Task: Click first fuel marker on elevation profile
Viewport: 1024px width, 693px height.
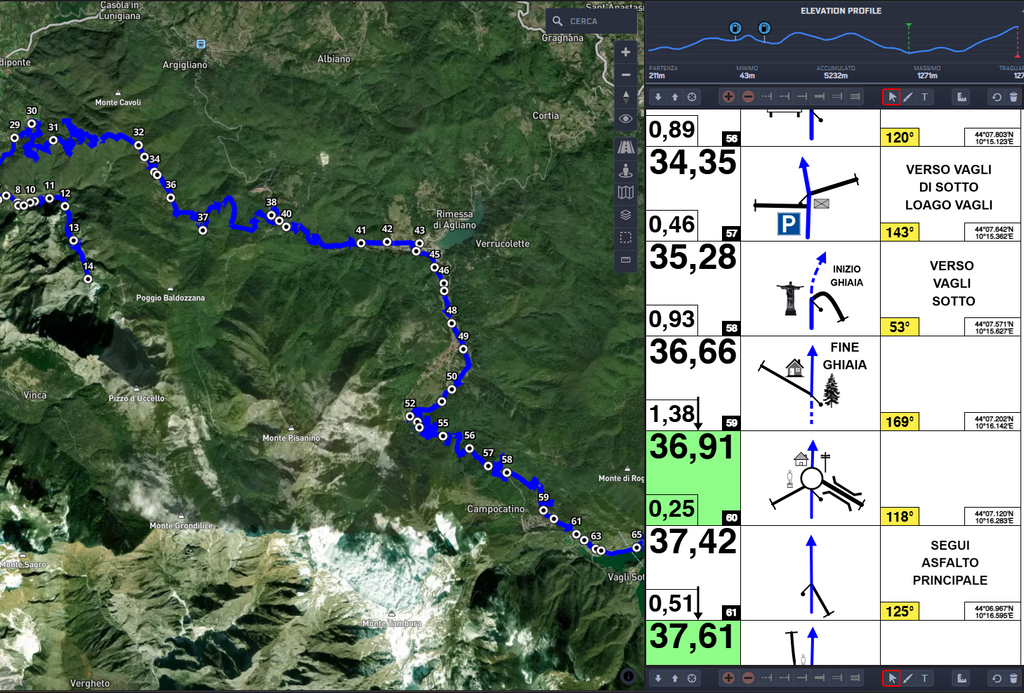Action: coord(735,28)
